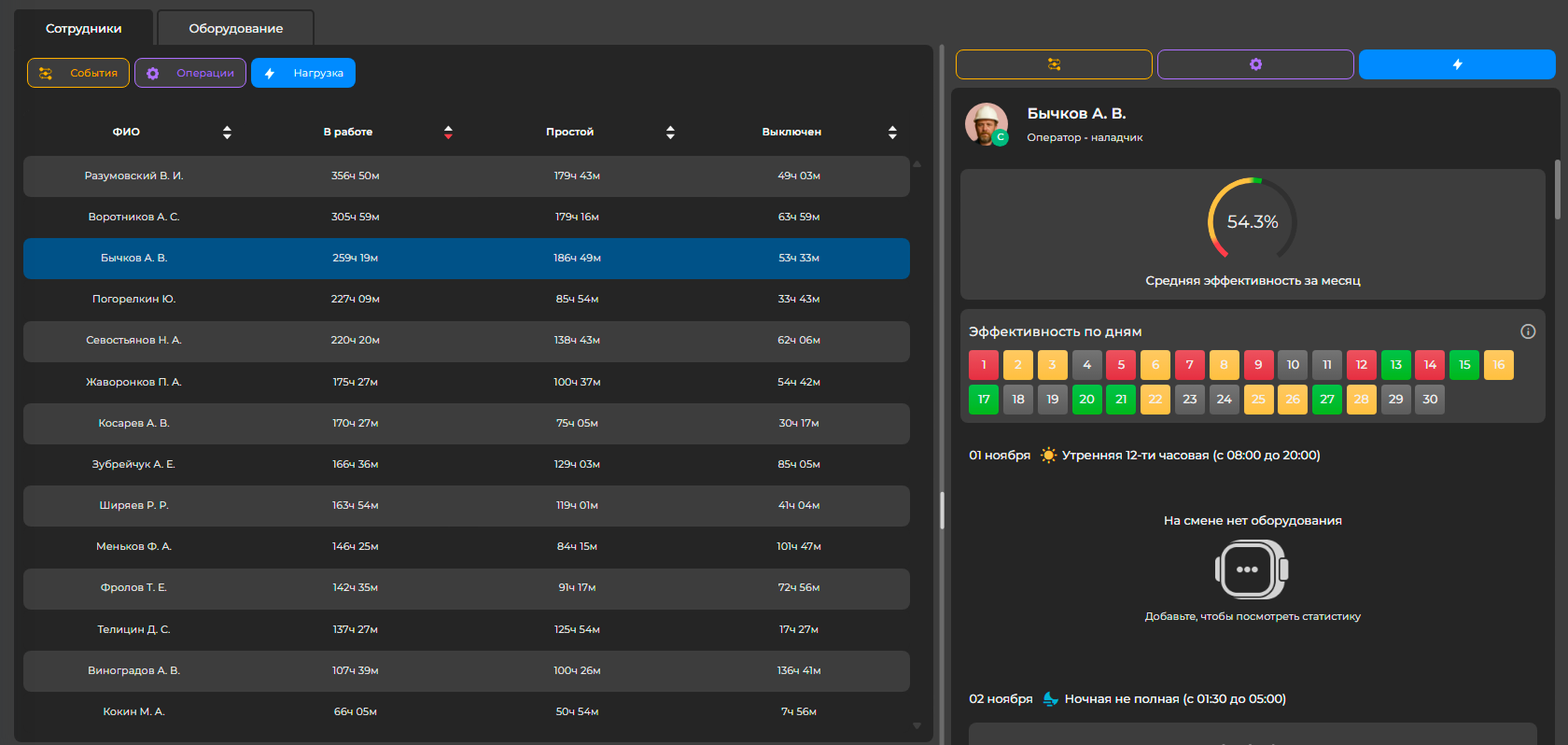The image size is (1568, 745).
Task: Click the night shift moon icon
Action: (1050, 699)
